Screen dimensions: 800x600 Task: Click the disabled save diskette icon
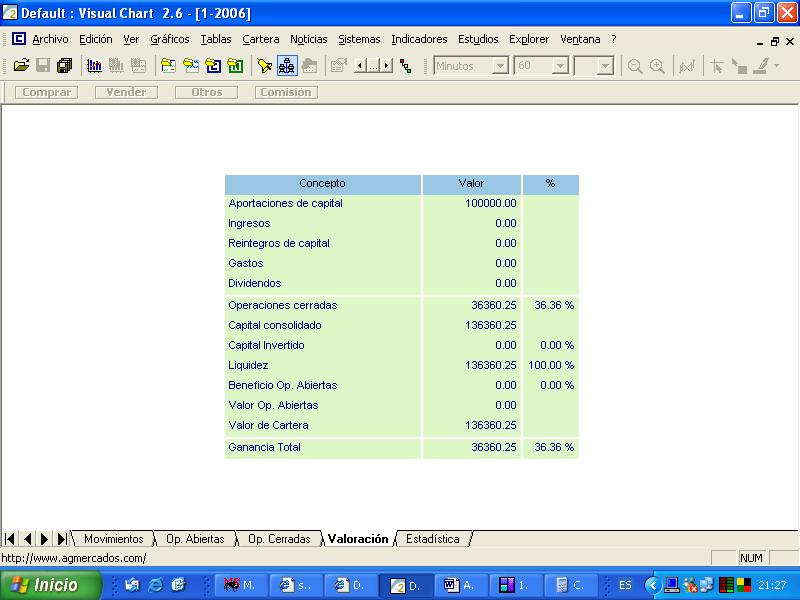(43, 66)
